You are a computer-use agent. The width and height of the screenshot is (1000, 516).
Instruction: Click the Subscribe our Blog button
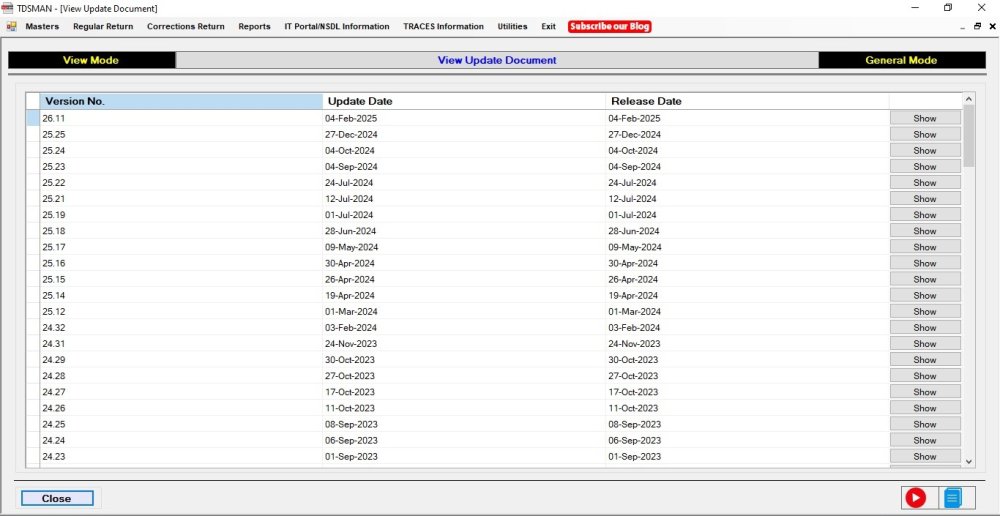[610, 26]
